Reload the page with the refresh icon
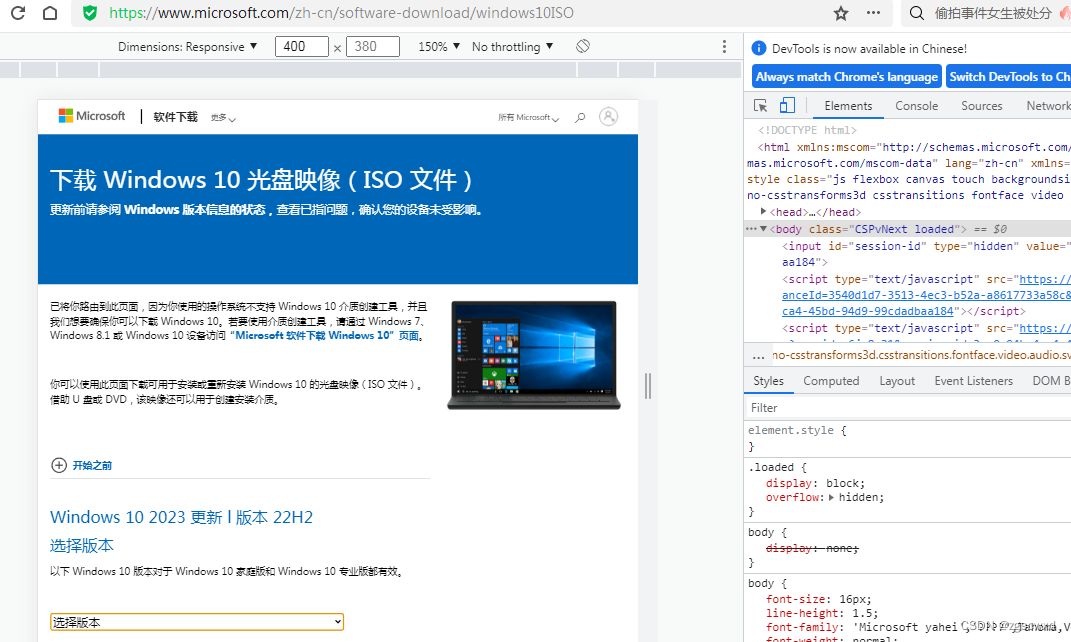This screenshot has height=642, width=1071. point(18,12)
